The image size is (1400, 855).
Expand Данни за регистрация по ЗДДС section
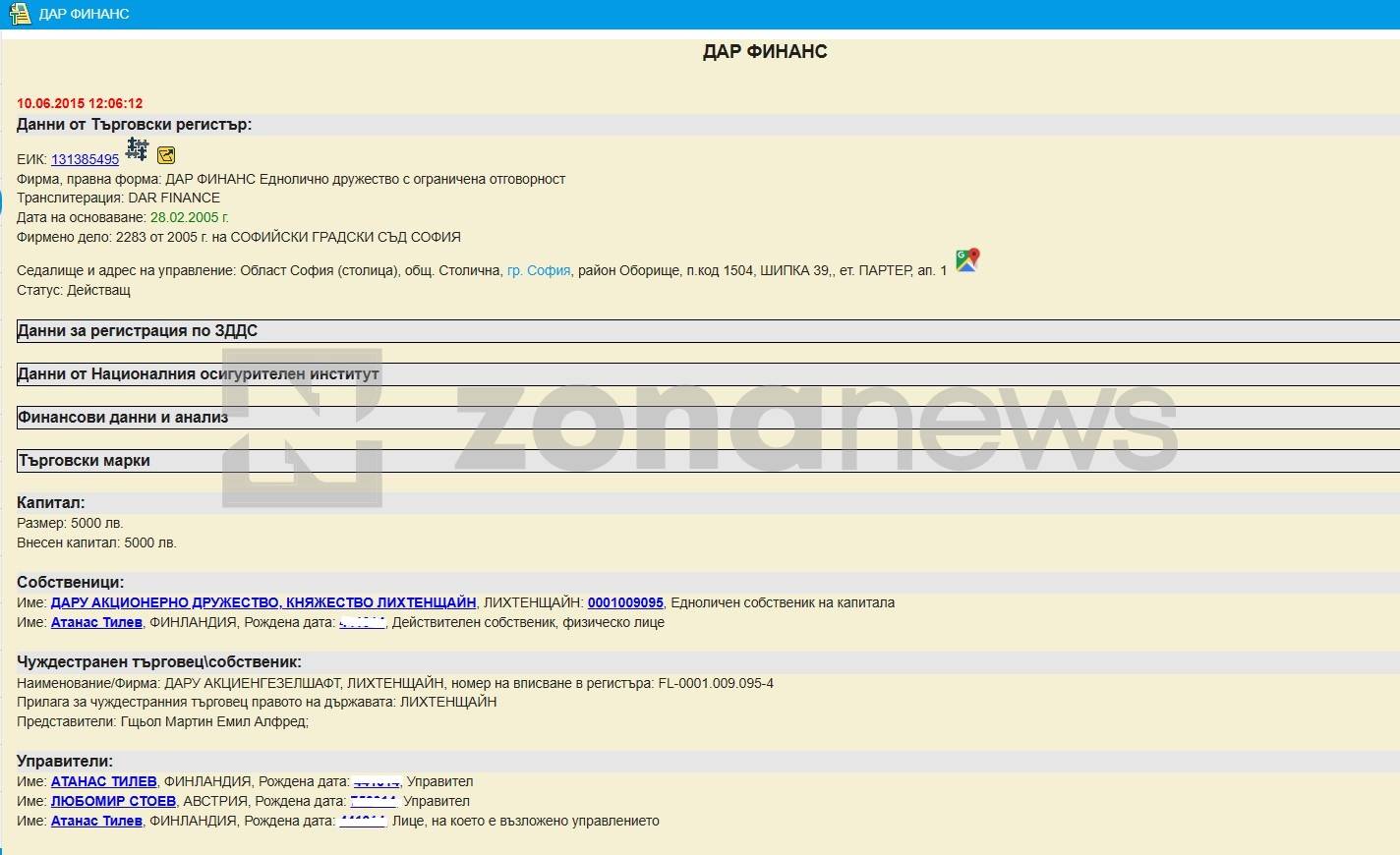click(x=138, y=331)
